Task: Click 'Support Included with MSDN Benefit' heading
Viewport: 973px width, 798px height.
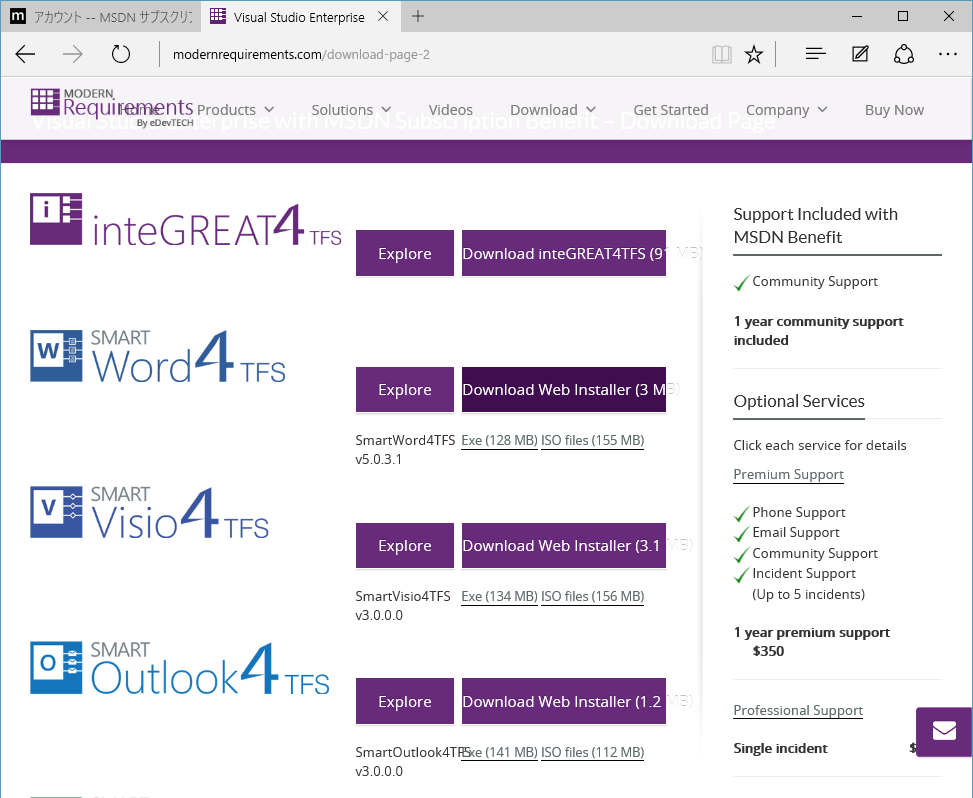Action: pyautogui.click(x=815, y=225)
